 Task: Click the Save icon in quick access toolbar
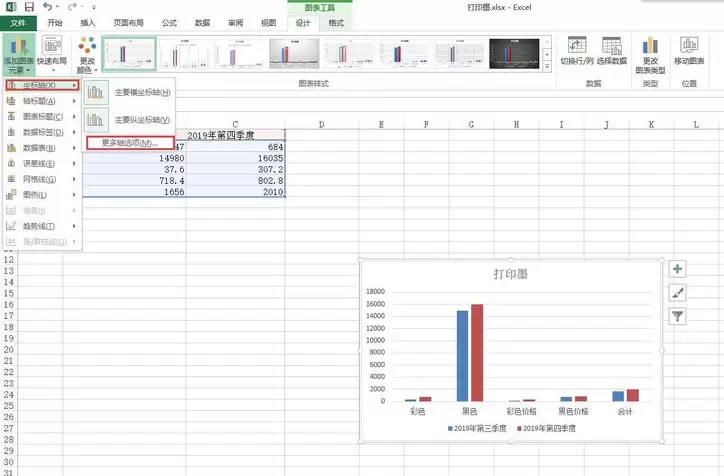click(x=28, y=7)
